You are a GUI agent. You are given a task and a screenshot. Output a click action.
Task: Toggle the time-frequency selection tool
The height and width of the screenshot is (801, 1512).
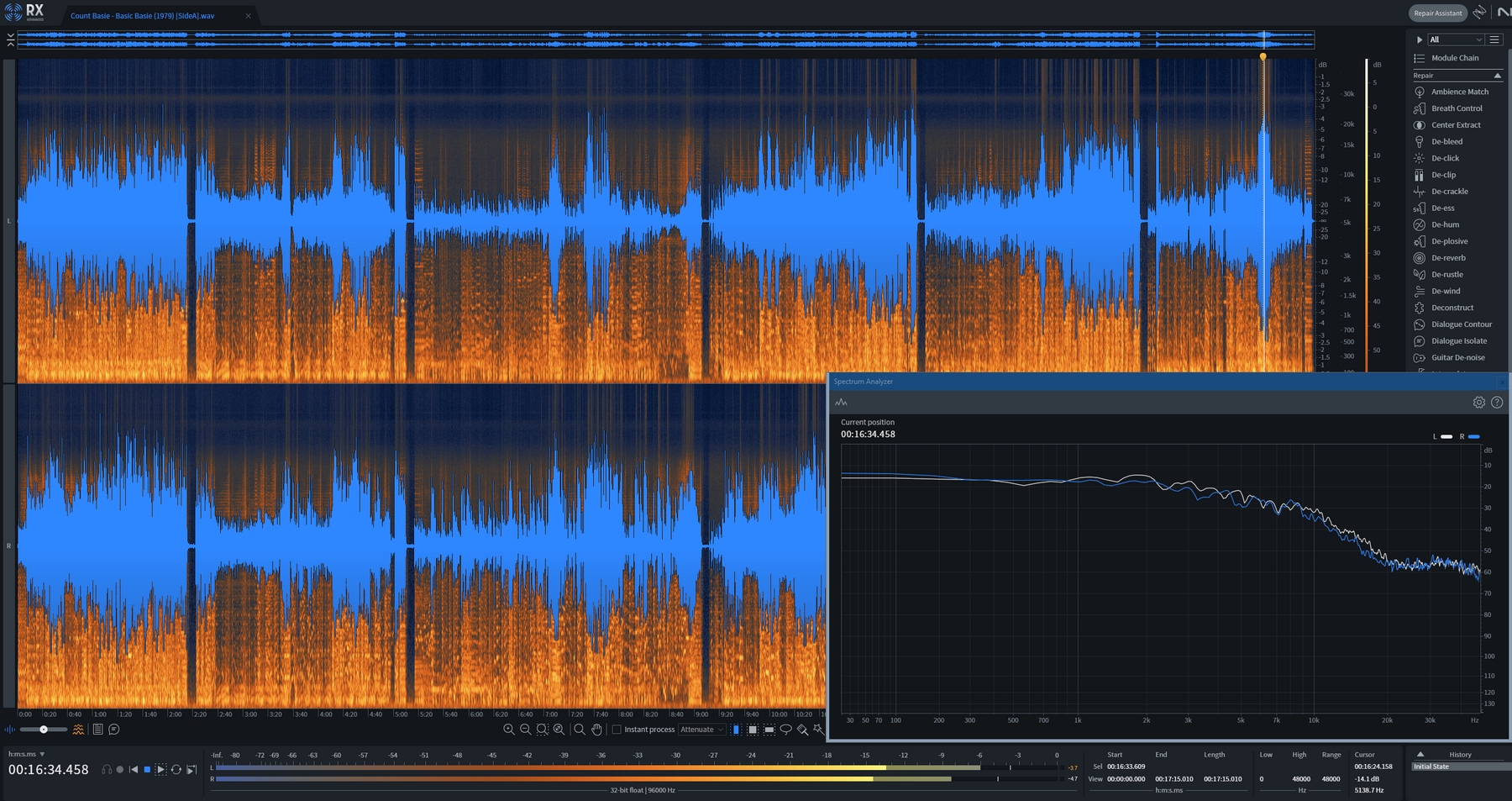point(753,730)
